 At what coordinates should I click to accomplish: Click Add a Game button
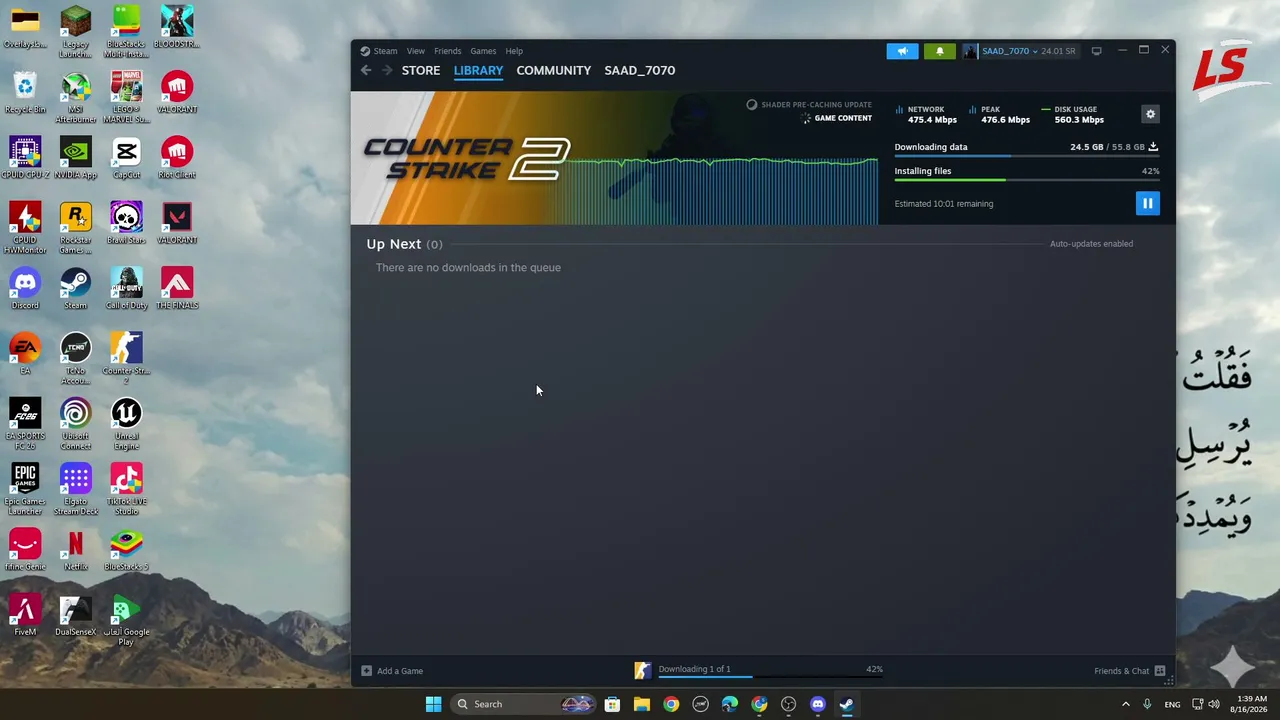[x=392, y=671]
